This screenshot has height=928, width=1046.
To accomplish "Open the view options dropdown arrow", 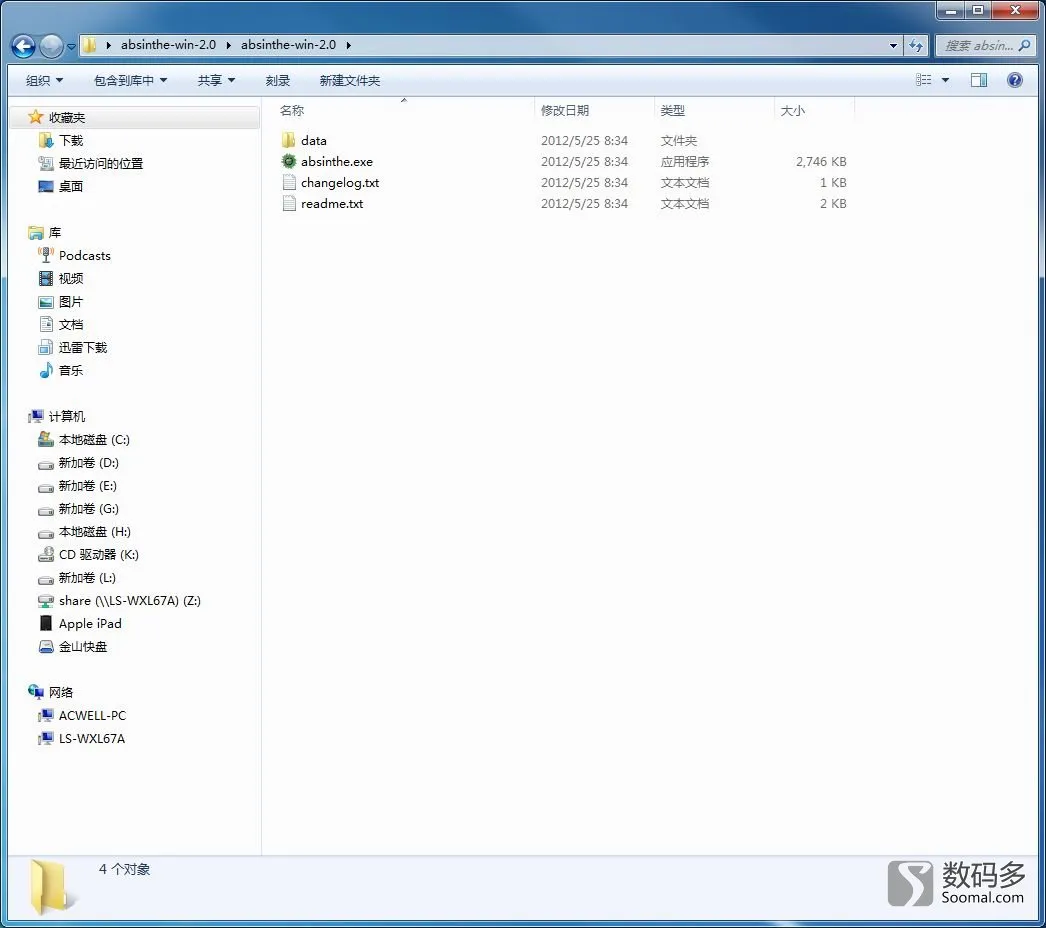I will pos(945,80).
